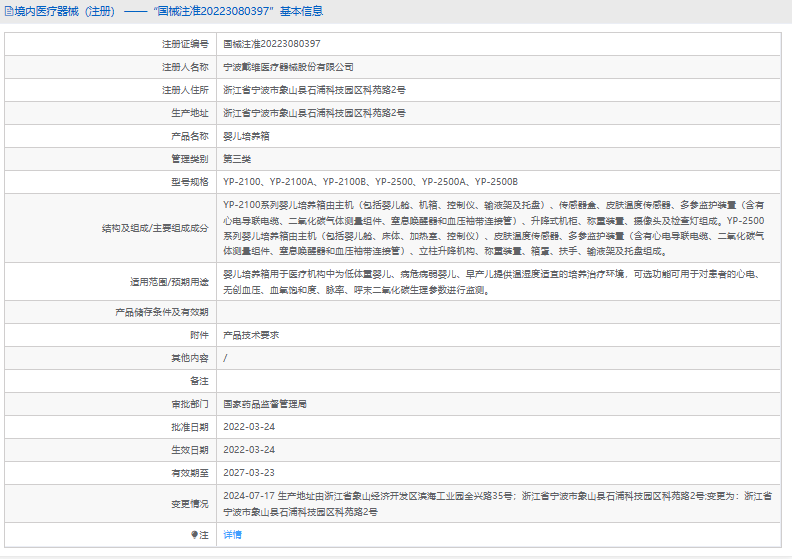792x559 pixels.
Task: Click the model specification row YP-2100 values
Action: tap(370, 182)
